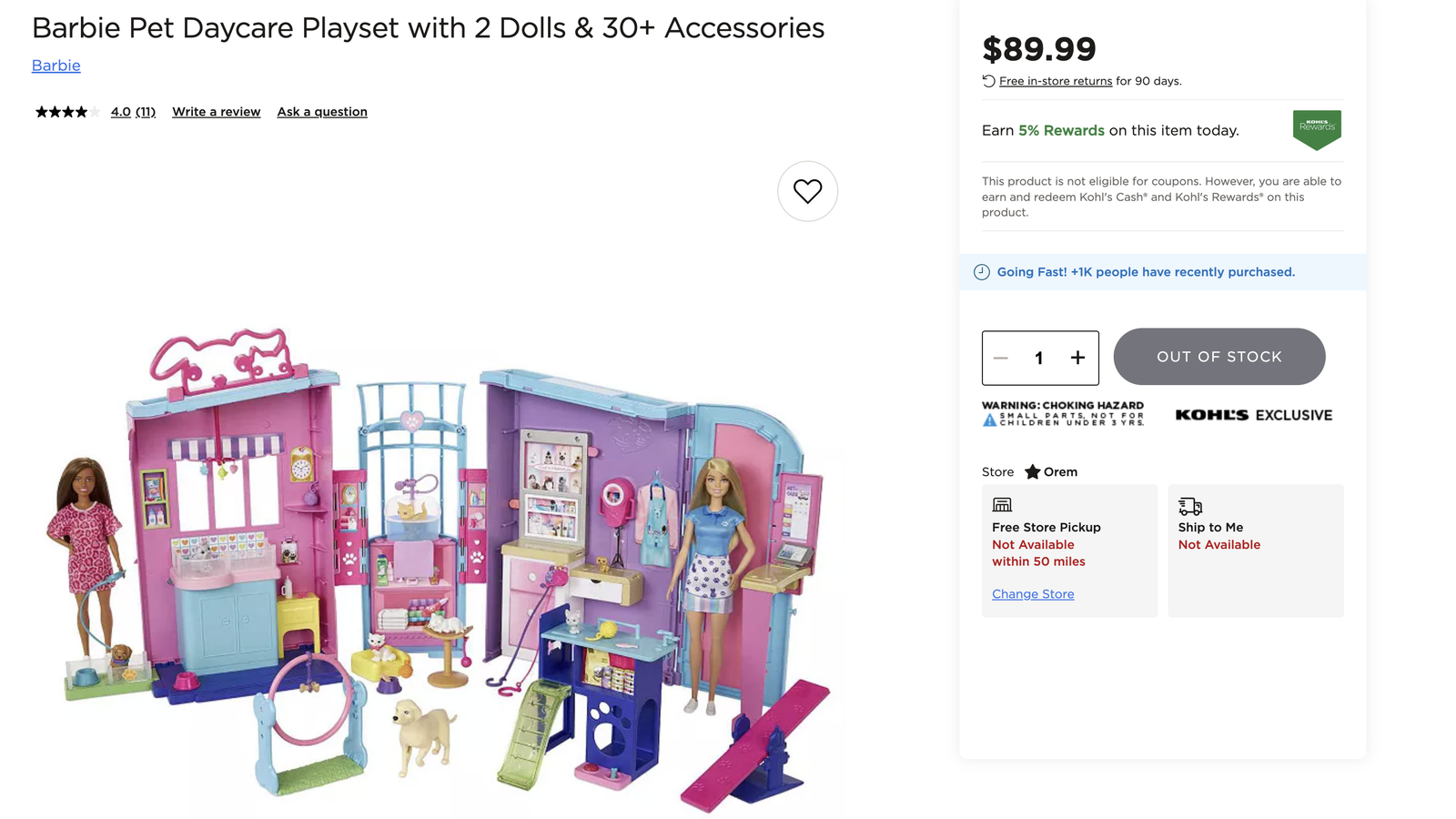Click the quantity number field

[x=1038, y=358]
